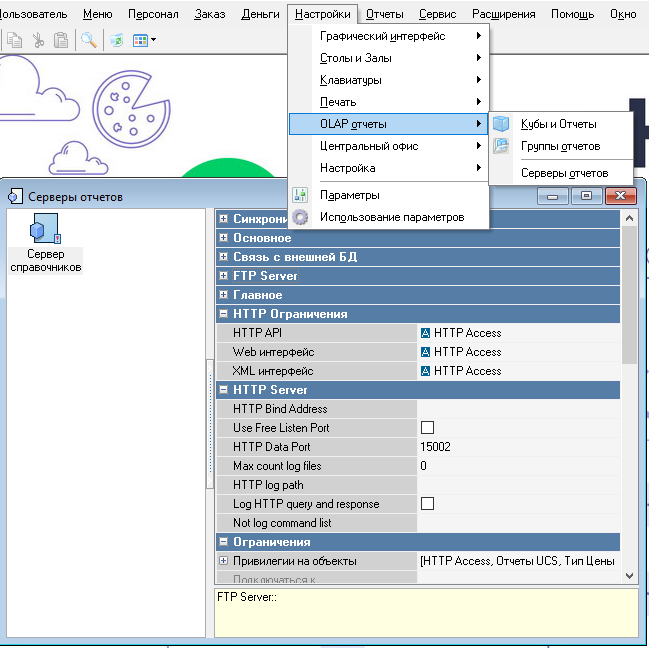The width and height of the screenshot is (649, 648).
Task: Click the Copy icon in the toolbar
Action: click(x=15, y=40)
